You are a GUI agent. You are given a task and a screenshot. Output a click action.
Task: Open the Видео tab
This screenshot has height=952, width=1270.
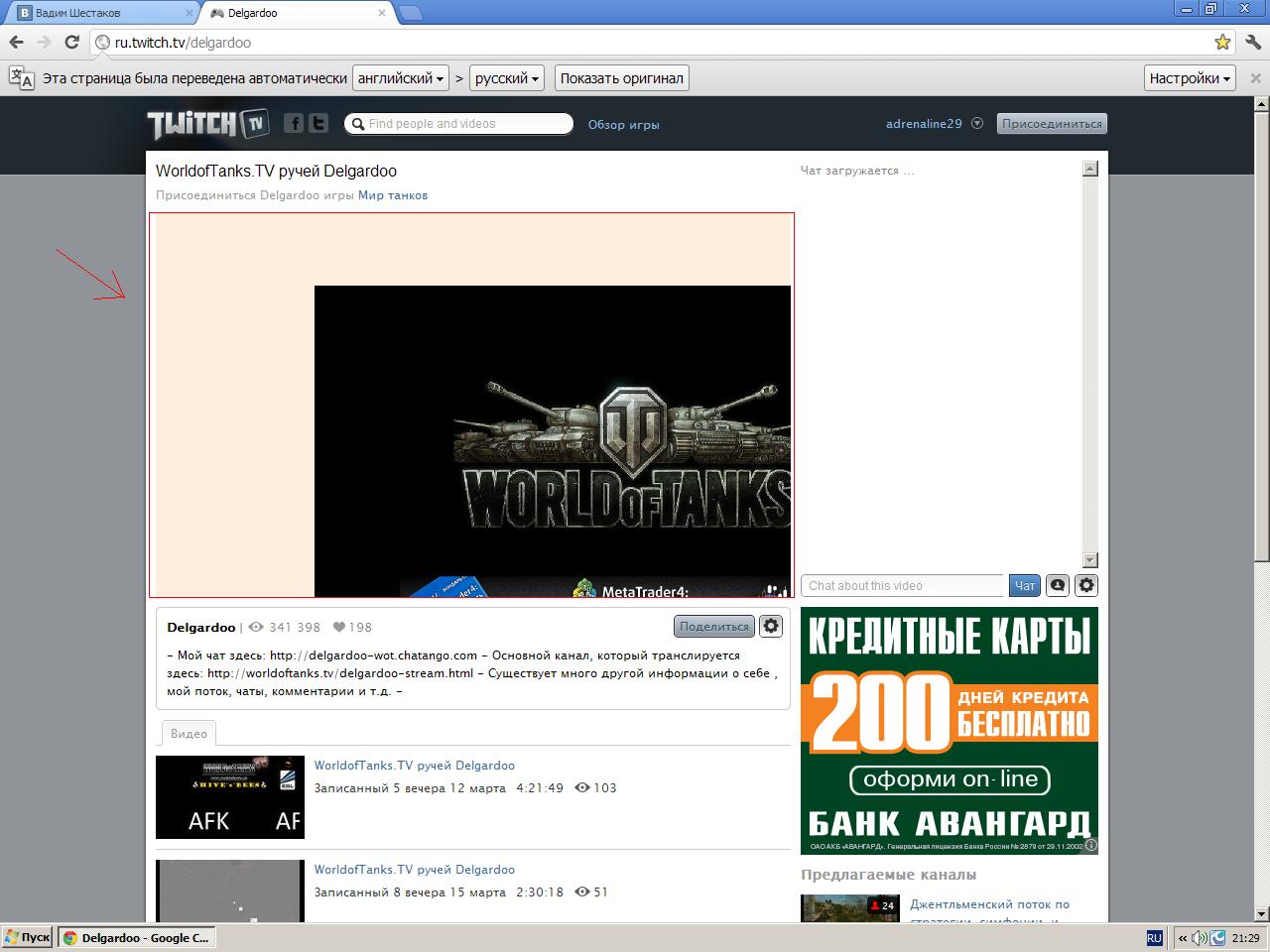coord(189,734)
